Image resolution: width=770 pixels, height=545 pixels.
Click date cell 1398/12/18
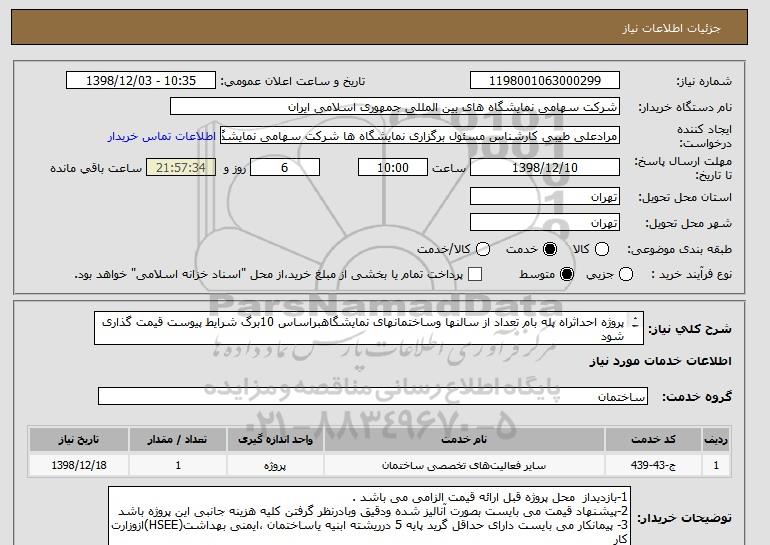(x=79, y=465)
